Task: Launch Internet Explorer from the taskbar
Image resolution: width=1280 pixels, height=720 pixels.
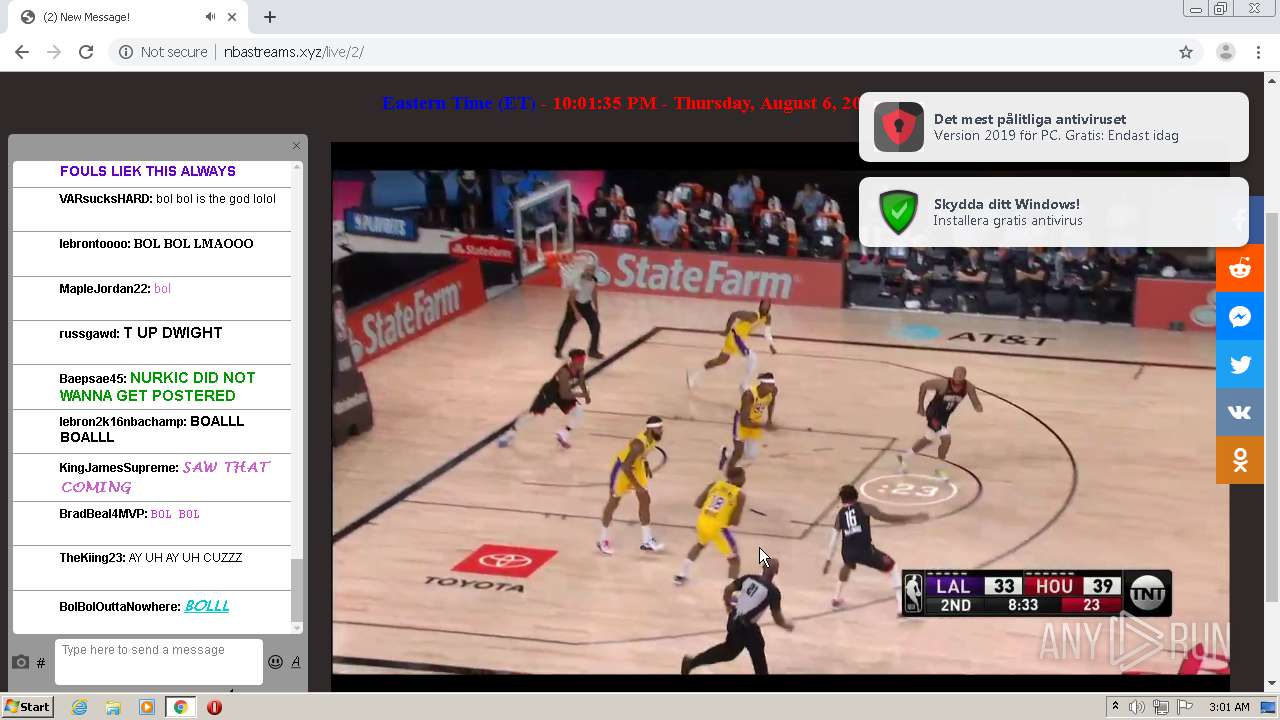Action: (79, 707)
